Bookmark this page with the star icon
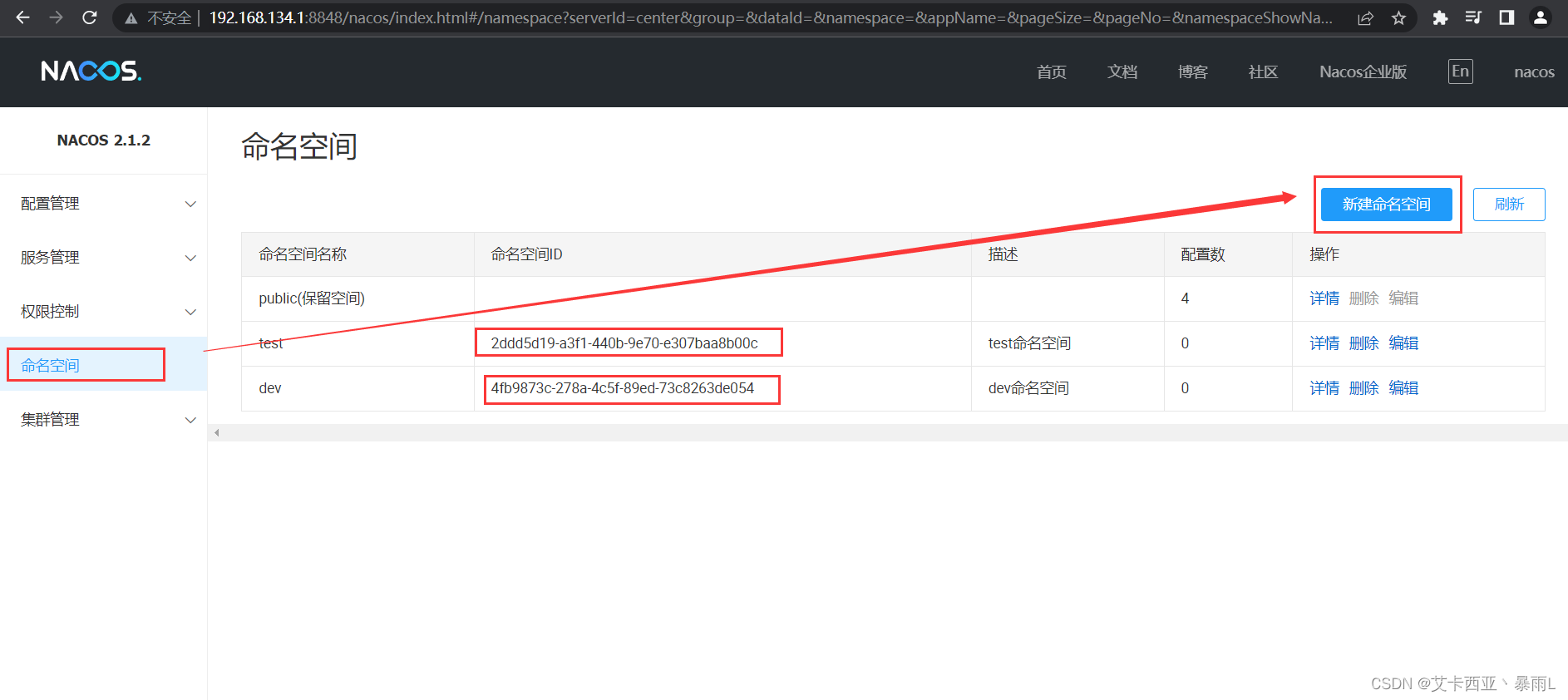 coord(1398,18)
